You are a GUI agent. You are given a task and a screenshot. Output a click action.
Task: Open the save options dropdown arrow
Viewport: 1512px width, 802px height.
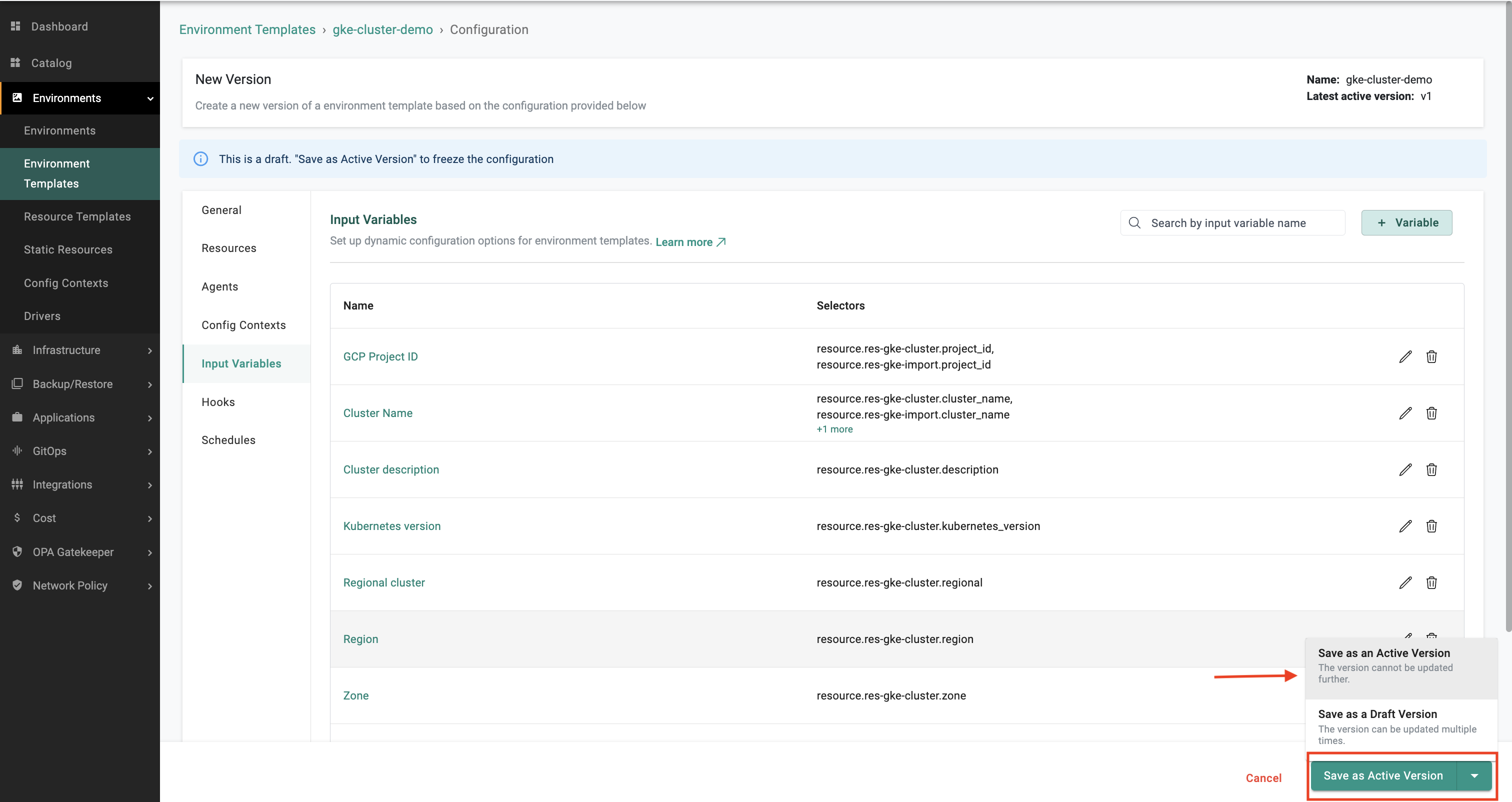[1474, 776]
